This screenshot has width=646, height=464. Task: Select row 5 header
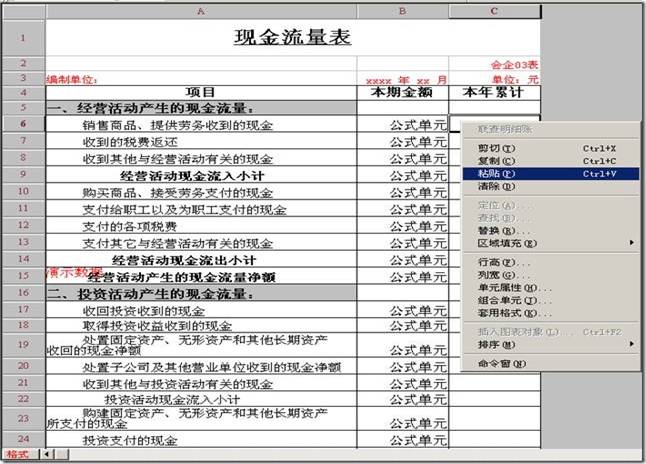pyautogui.click(x=22, y=107)
